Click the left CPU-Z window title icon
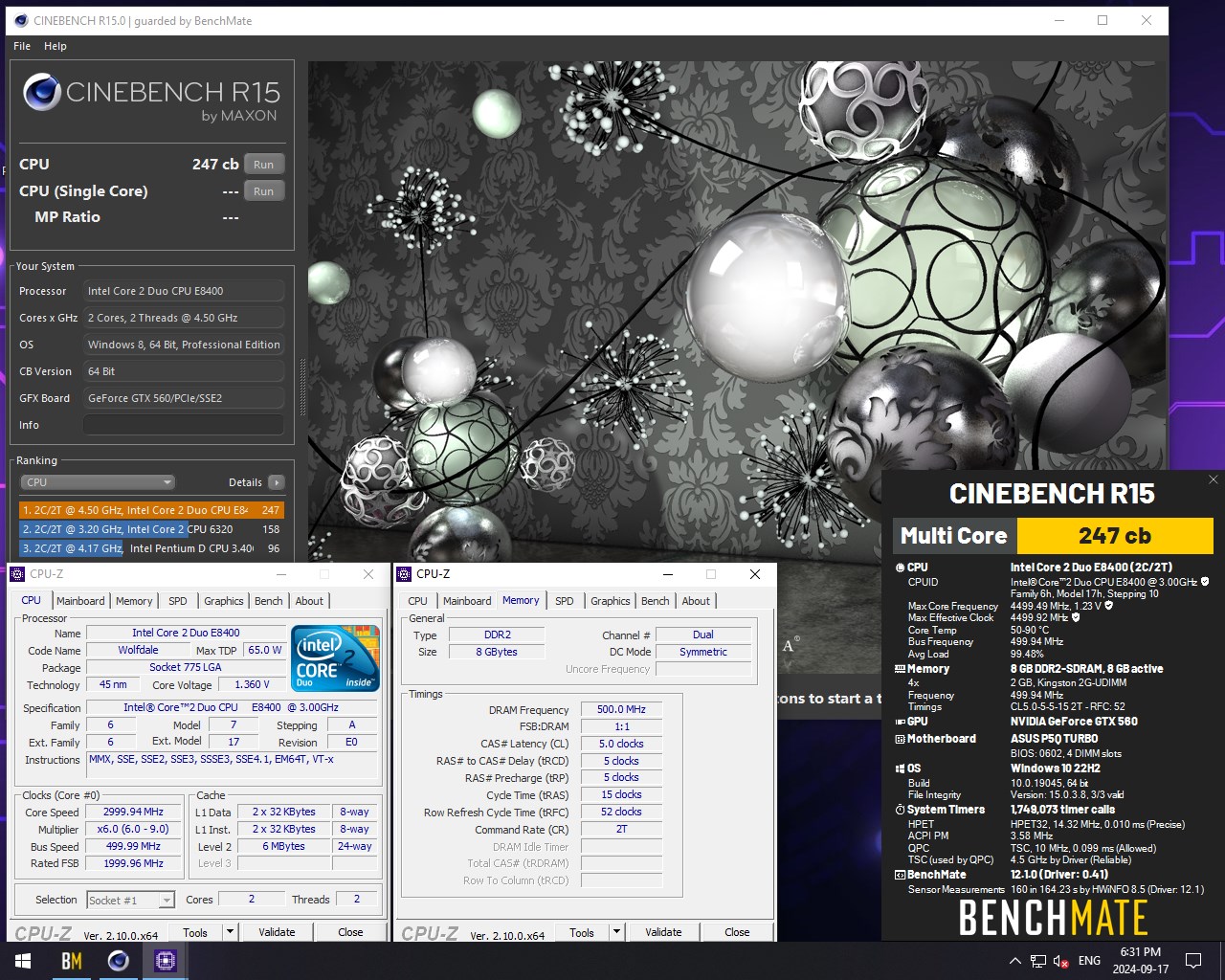Viewport: 1225px width, 980px height. point(17,574)
